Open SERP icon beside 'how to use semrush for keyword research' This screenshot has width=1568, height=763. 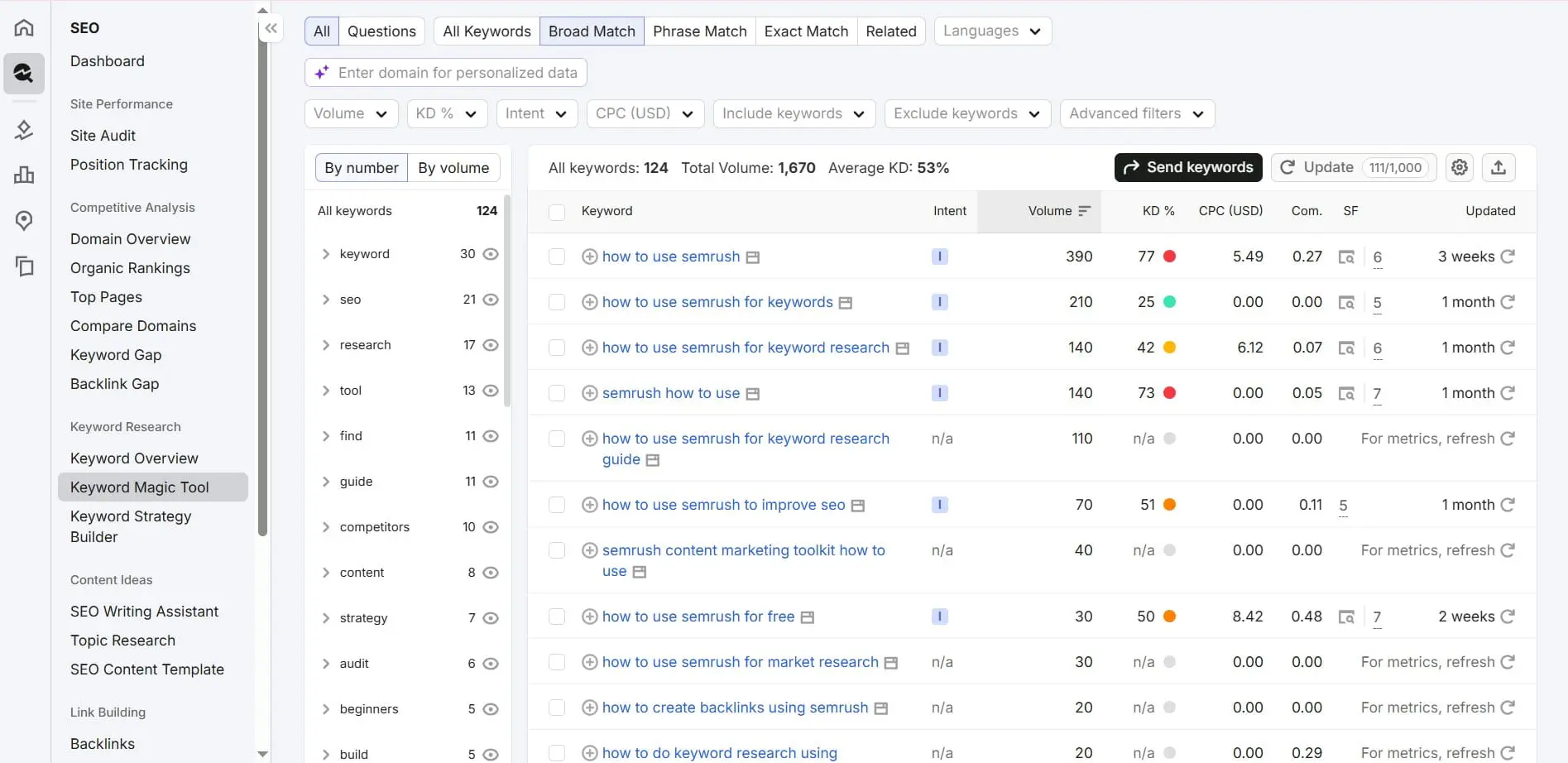click(x=902, y=348)
